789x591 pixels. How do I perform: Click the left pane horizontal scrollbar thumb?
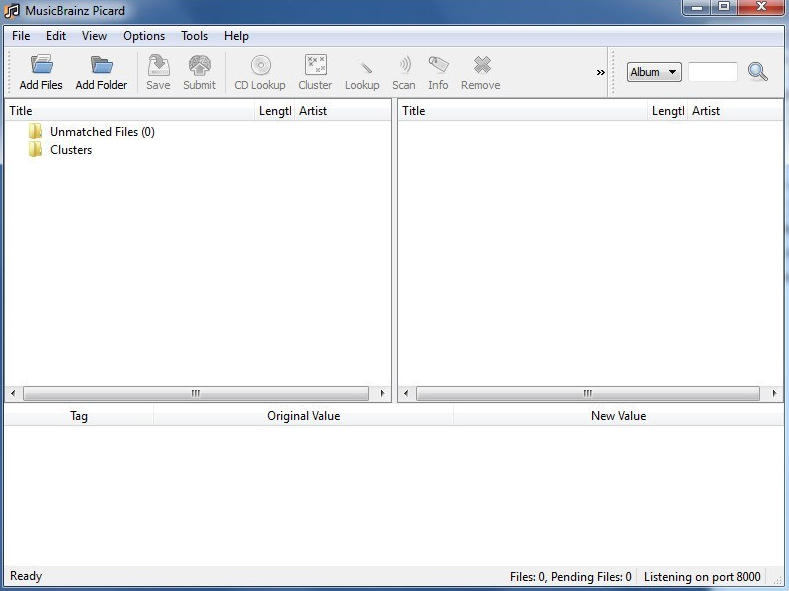coord(196,393)
